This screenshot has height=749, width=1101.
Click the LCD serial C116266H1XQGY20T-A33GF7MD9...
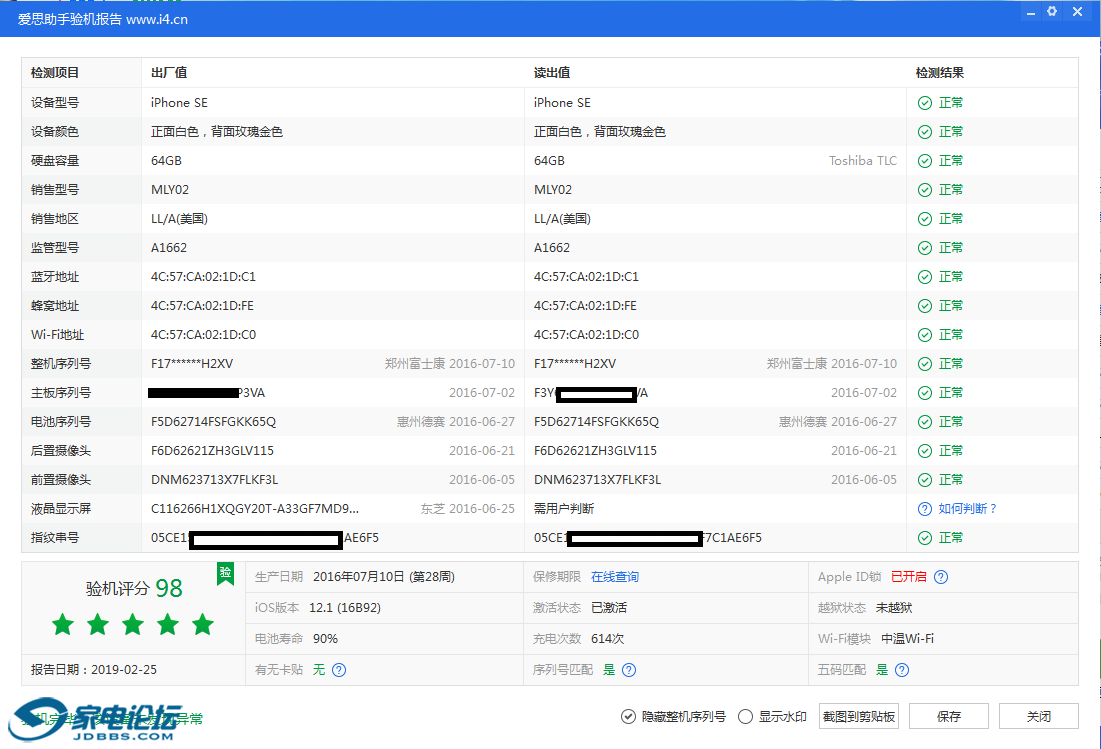255,509
